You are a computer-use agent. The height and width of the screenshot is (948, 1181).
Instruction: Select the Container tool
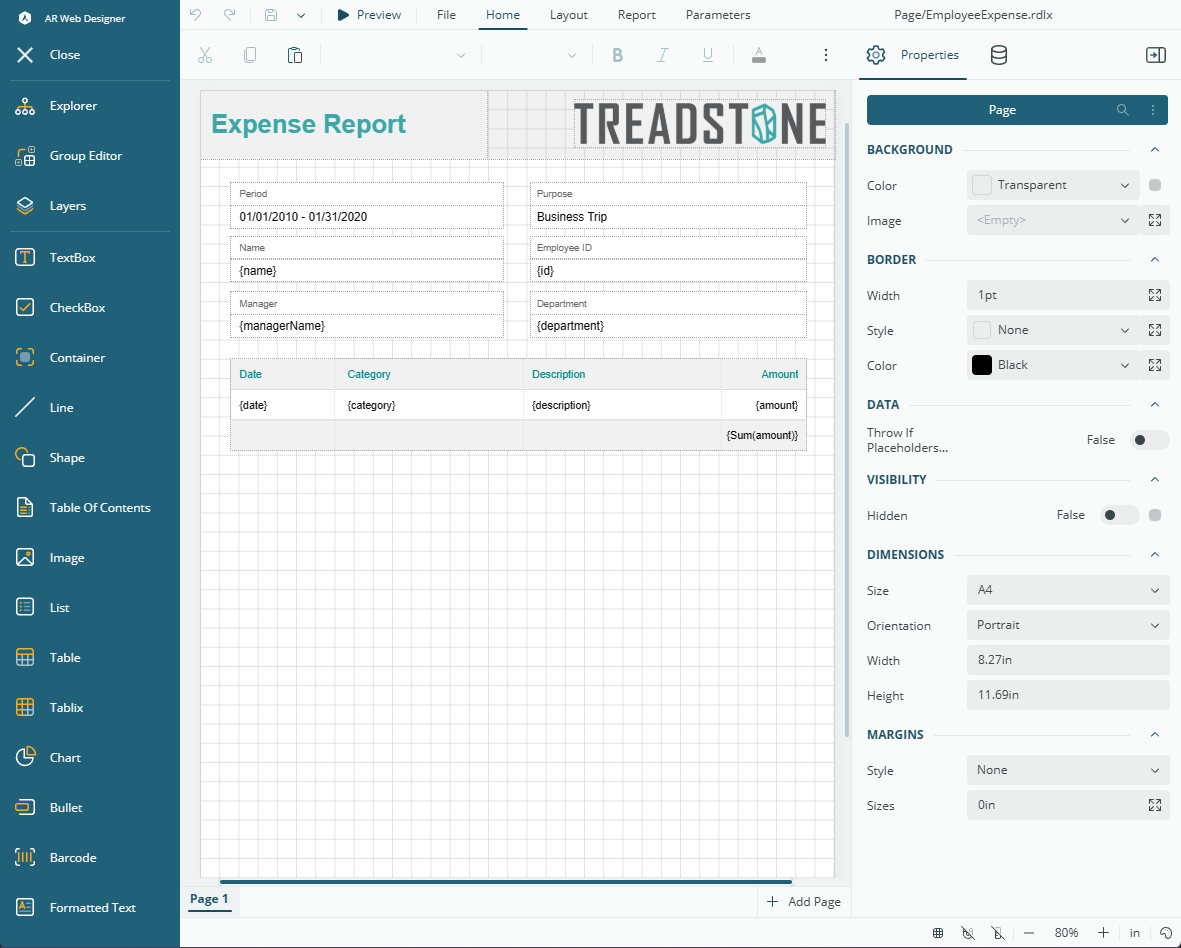[x=60, y=358]
